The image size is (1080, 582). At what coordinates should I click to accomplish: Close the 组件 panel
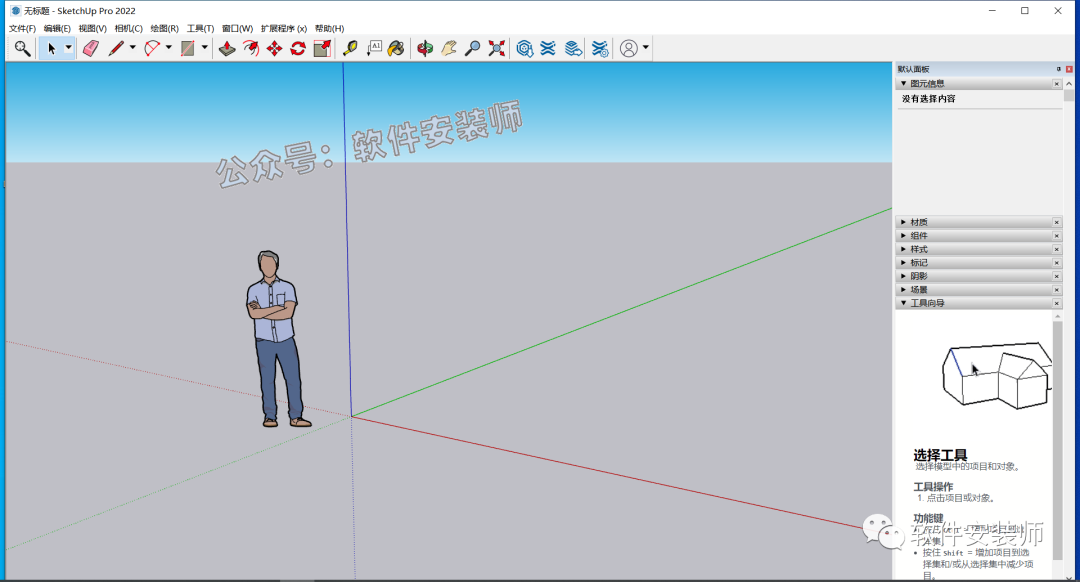click(x=1057, y=236)
